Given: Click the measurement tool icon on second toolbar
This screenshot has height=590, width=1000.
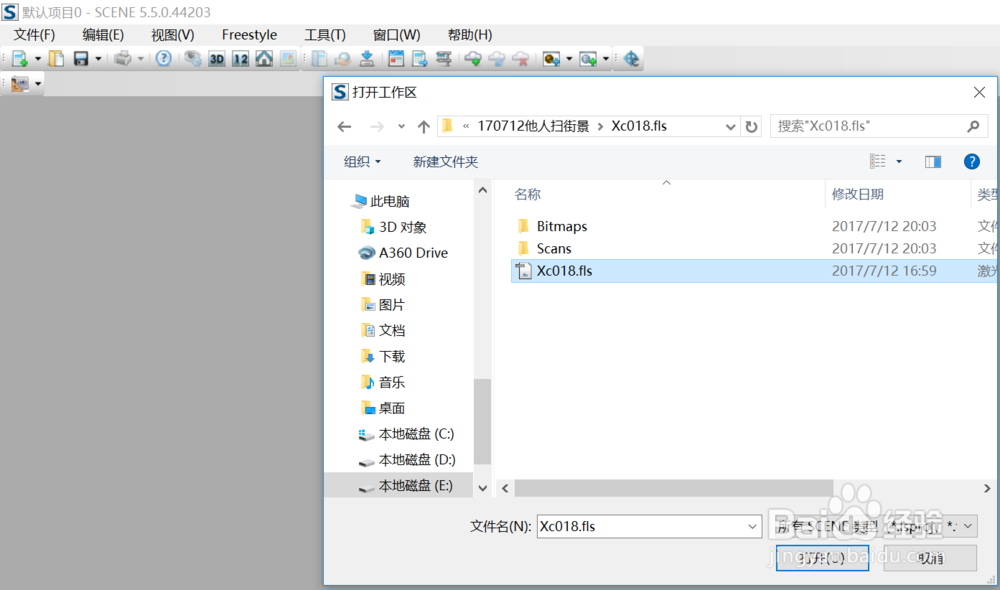Looking at the screenshot, I should tap(20, 84).
